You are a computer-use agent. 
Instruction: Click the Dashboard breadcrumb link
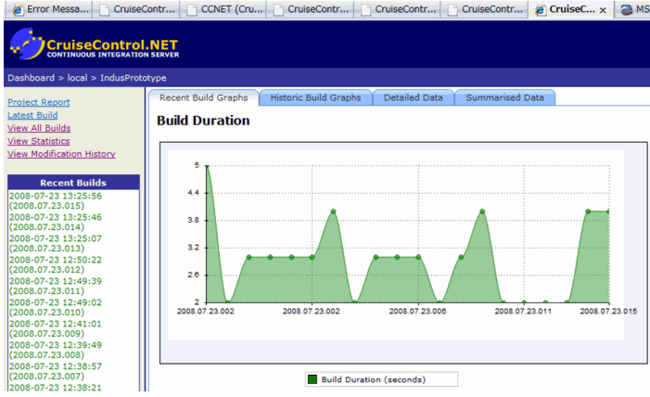point(31,78)
